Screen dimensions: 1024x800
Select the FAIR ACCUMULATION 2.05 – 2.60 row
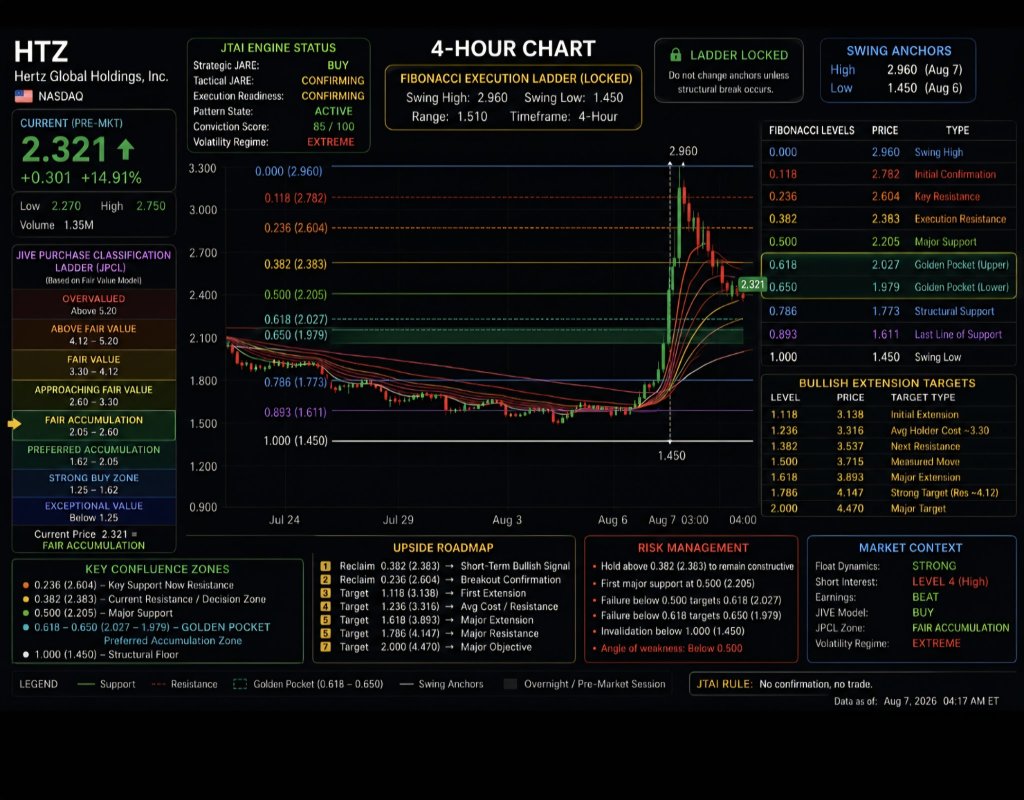tap(94, 425)
